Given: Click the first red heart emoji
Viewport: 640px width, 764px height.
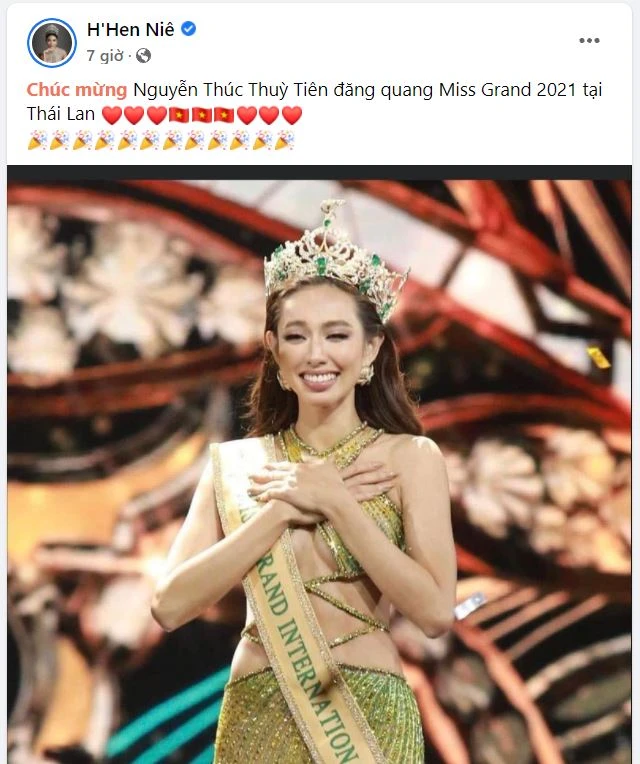Looking at the screenshot, I should tap(112, 115).
